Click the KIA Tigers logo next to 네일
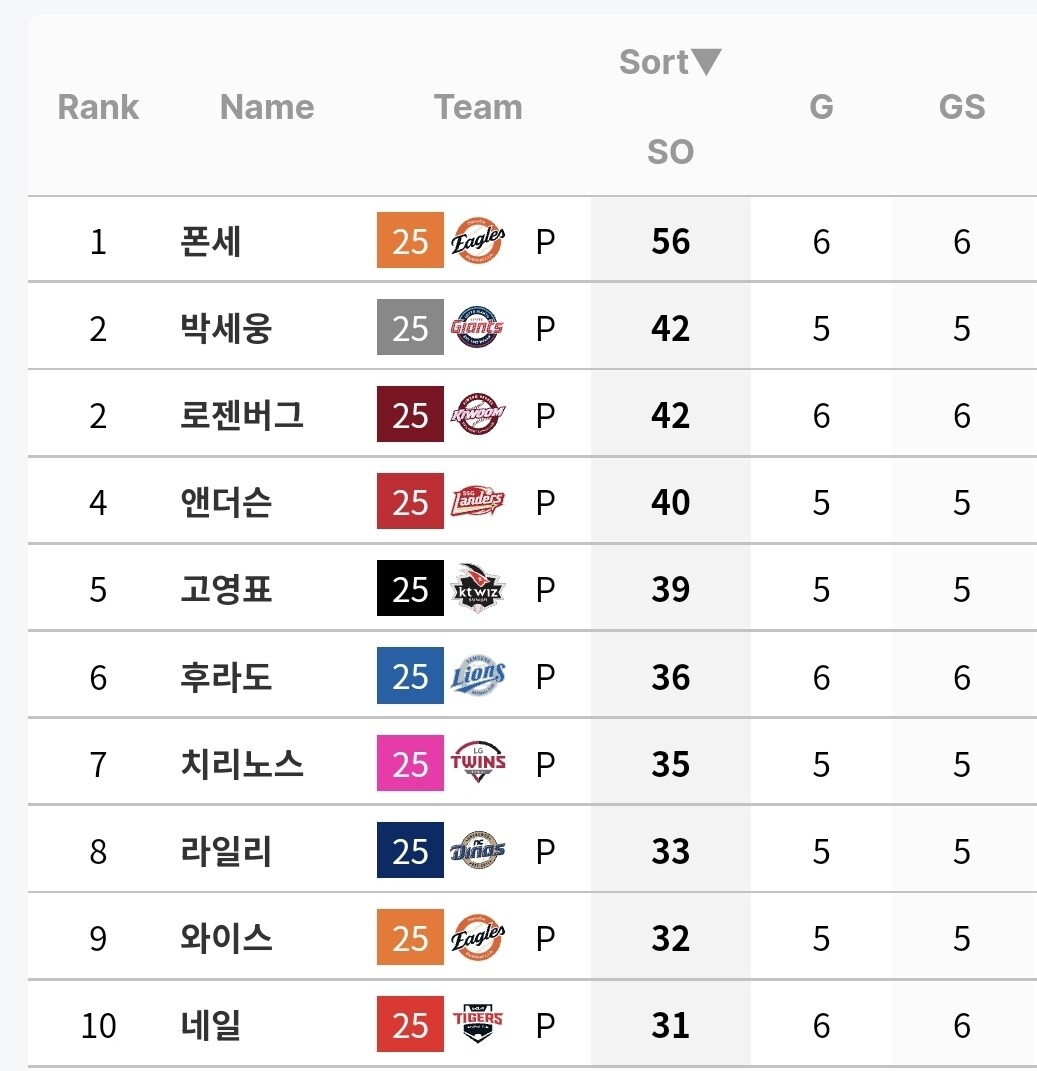Image resolution: width=1037 pixels, height=1071 pixels. coord(478,1024)
